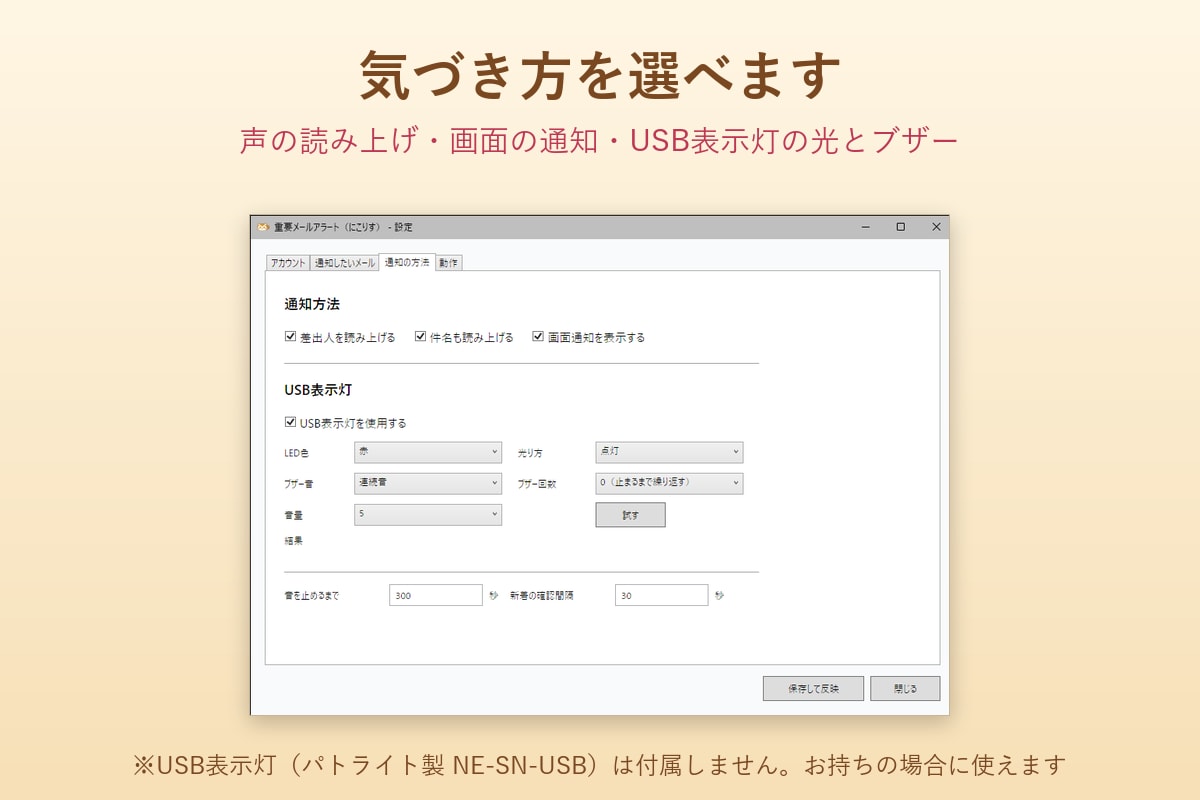Click the USB表示灯 section heading

tap(318, 389)
